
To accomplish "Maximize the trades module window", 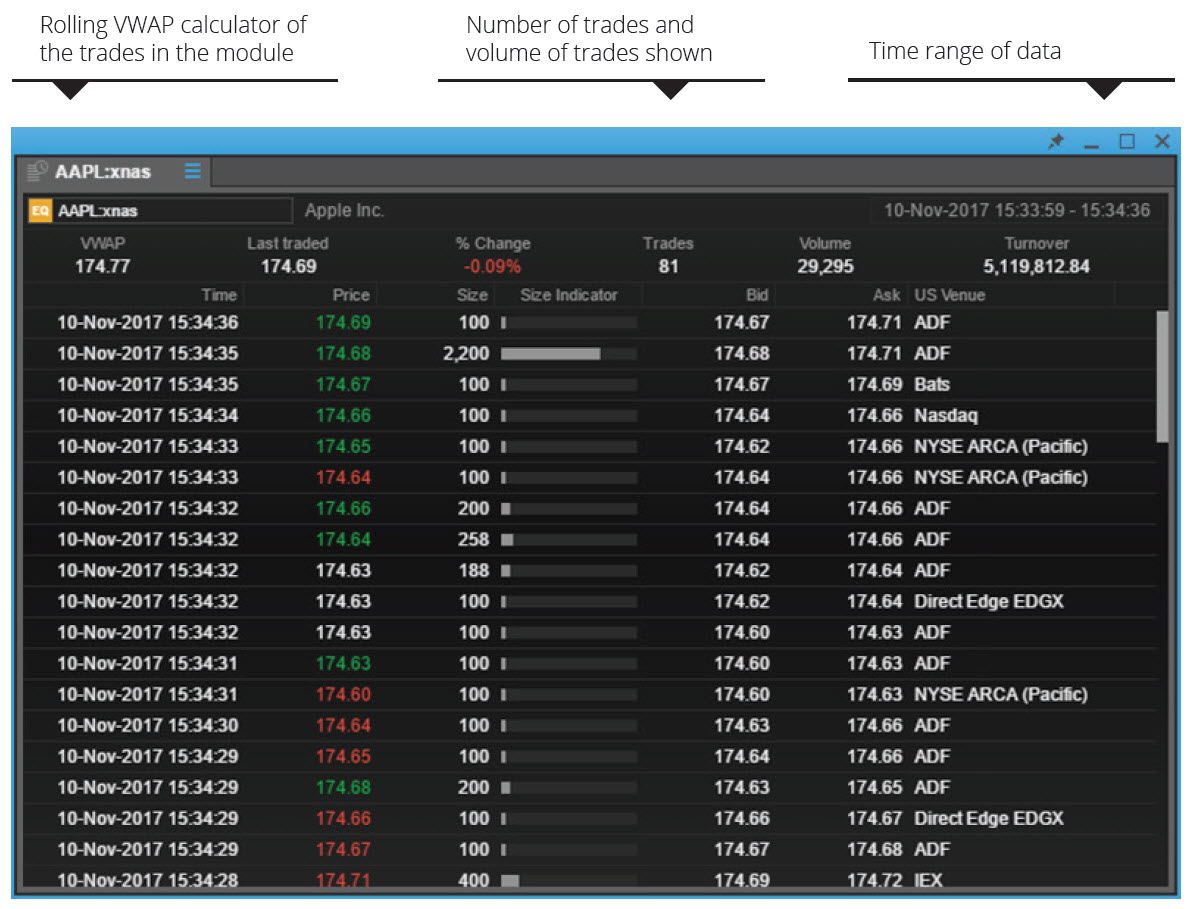I will point(1127,142).
